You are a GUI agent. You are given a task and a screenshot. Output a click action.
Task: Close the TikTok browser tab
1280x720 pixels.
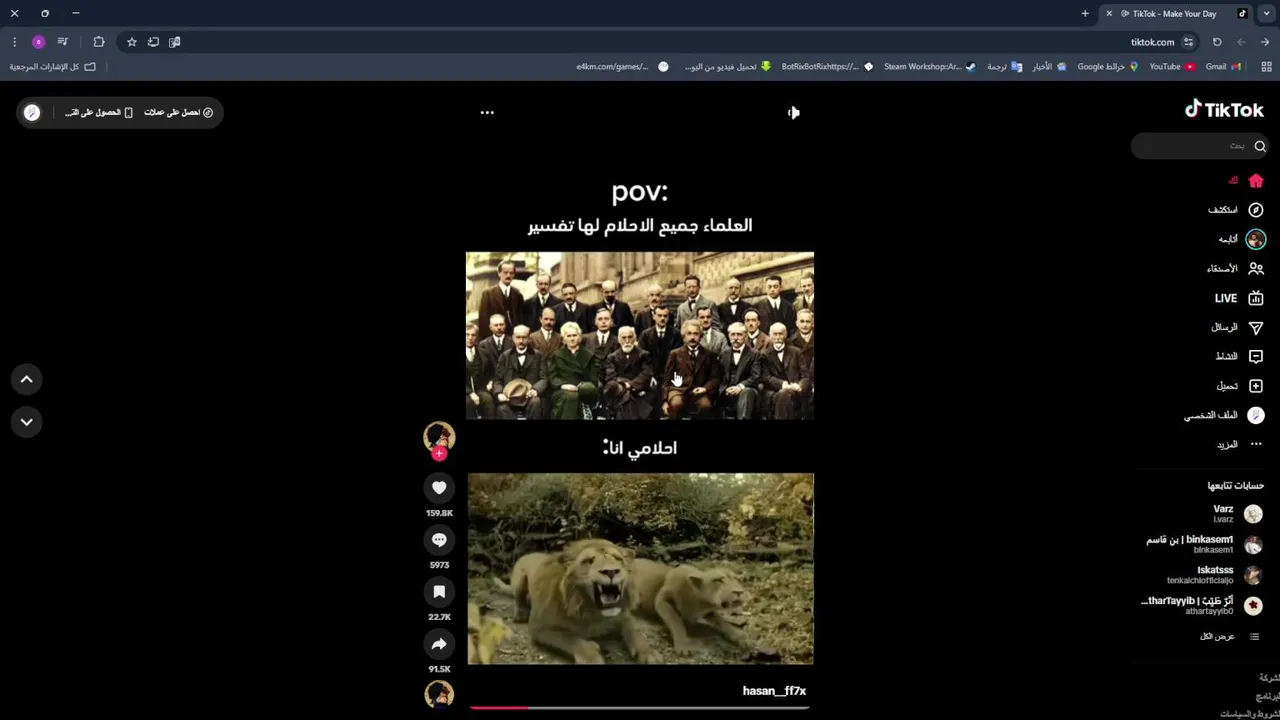pyautogui.click(x=1109, y=13)
